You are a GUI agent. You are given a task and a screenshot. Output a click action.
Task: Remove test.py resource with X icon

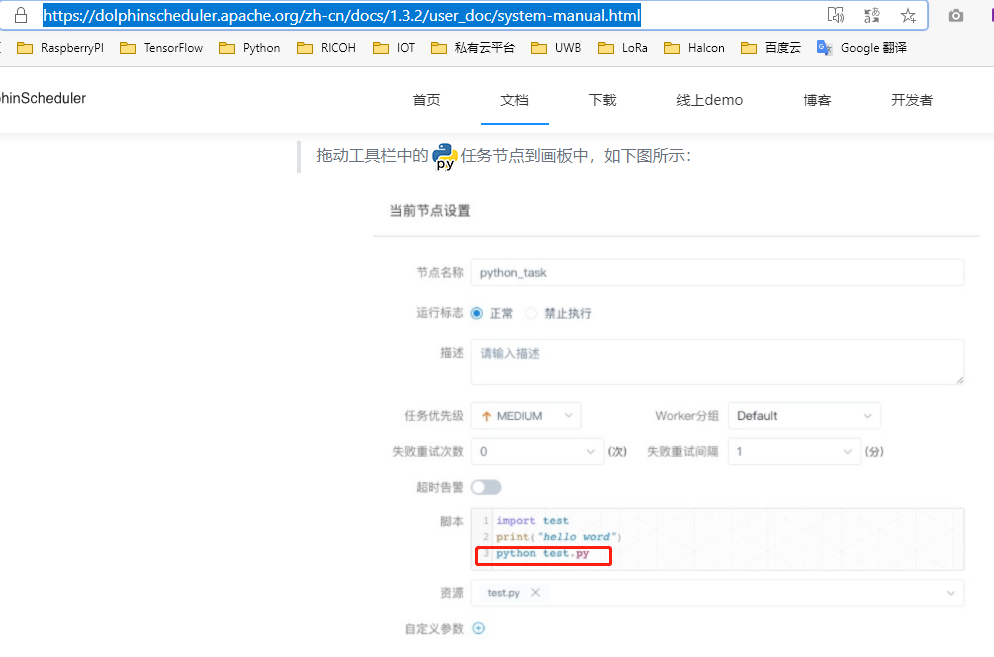coord(535,592)
